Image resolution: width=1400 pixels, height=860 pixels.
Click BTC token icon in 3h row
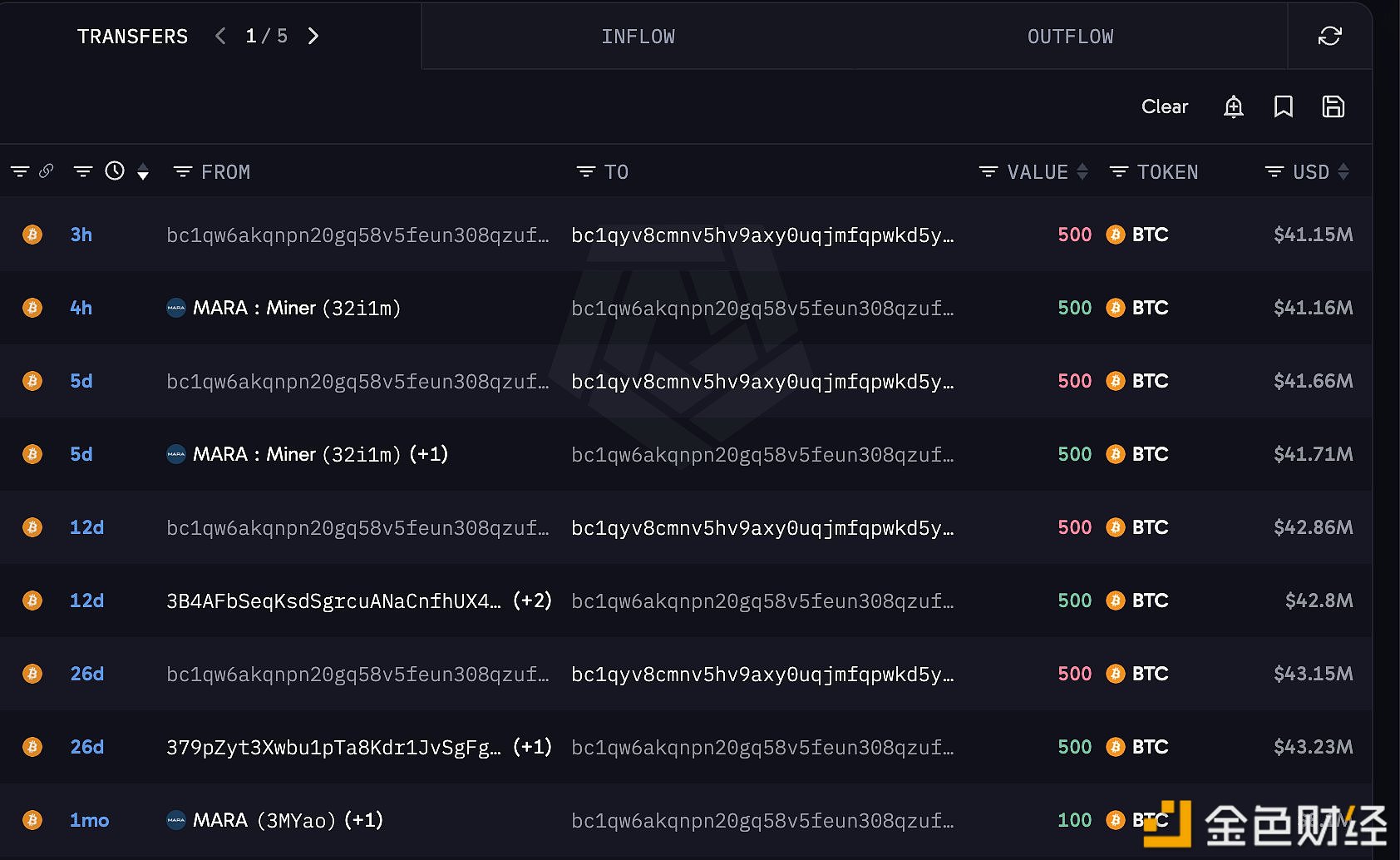coord(1116,235)
